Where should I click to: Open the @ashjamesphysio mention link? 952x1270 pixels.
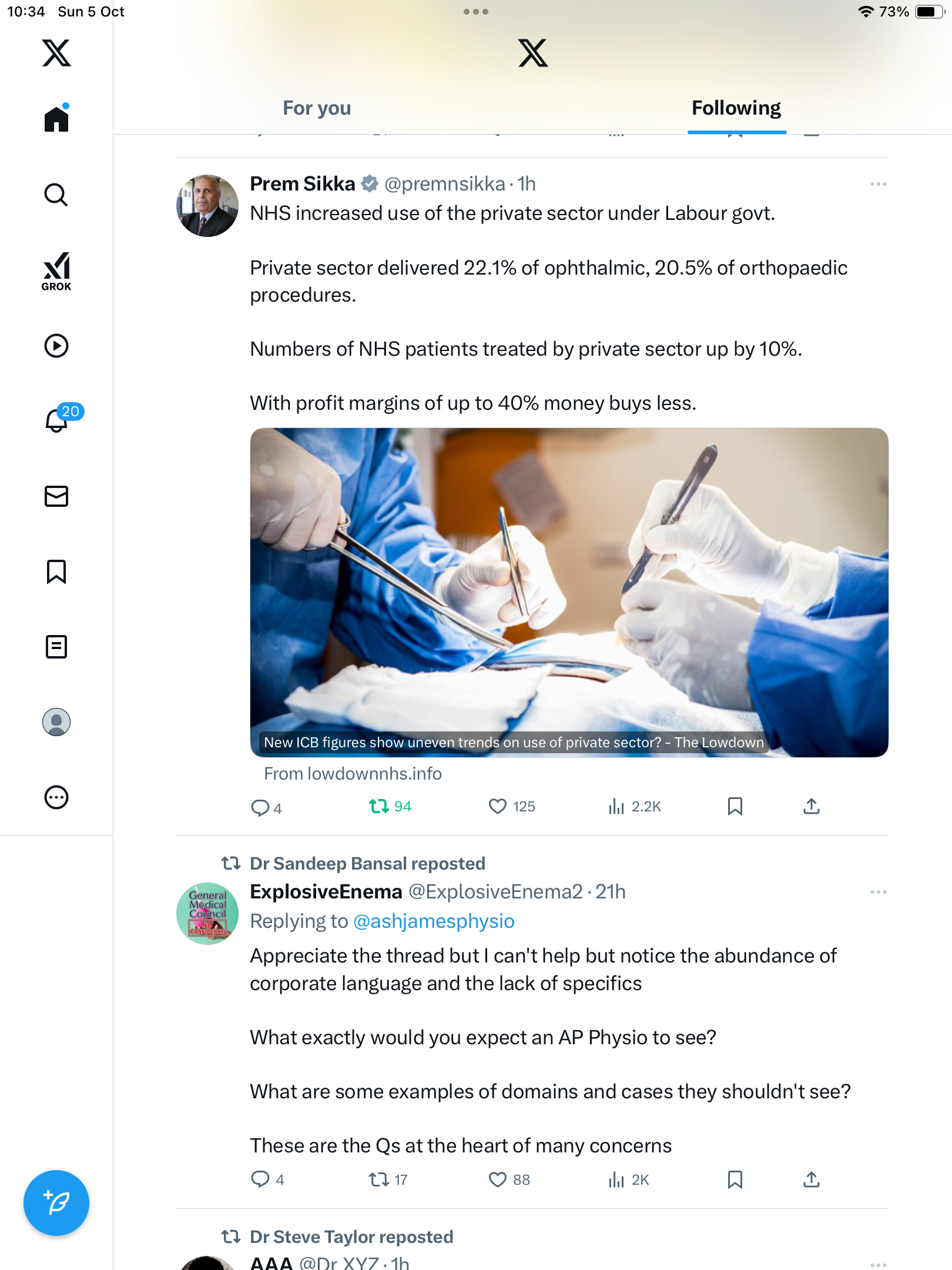point(434,921)
